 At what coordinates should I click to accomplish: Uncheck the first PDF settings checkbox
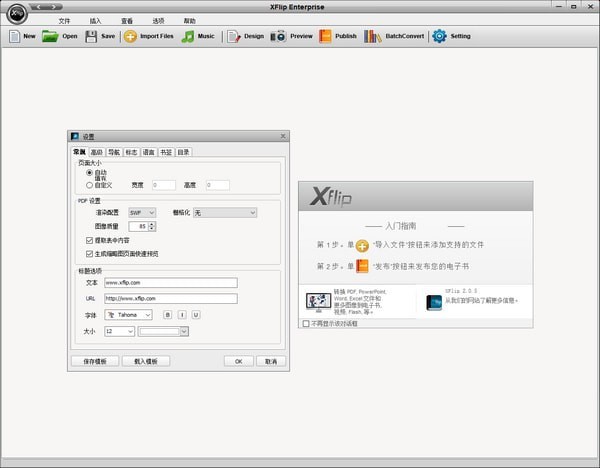(90, 240)
